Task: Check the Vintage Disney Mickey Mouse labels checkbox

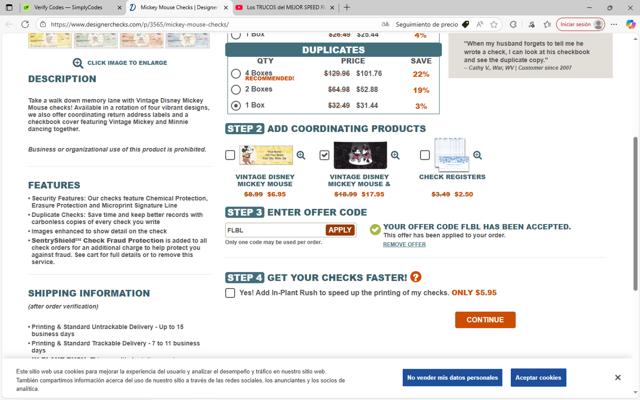Action: click(x=230, y=155)
